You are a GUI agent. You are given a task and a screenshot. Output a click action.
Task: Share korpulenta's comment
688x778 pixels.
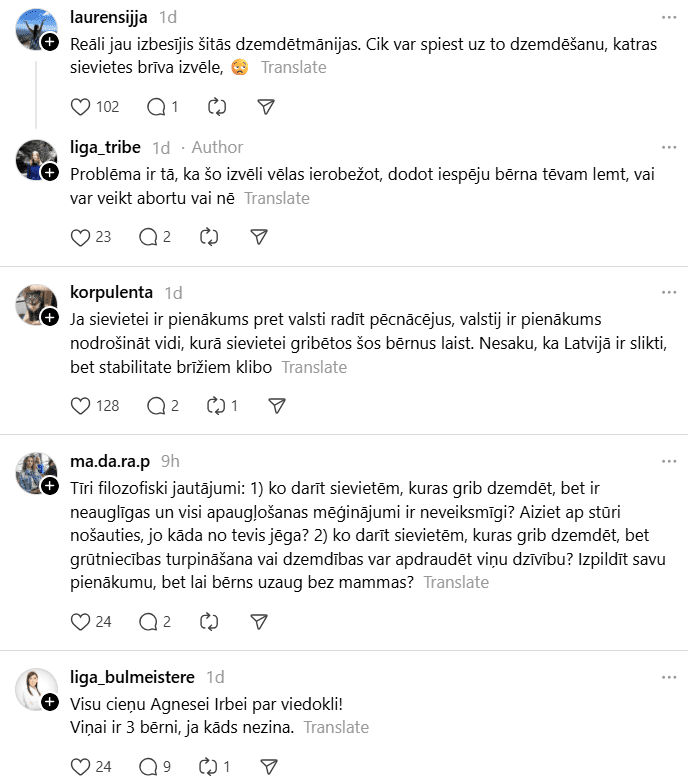coord(278,405)
